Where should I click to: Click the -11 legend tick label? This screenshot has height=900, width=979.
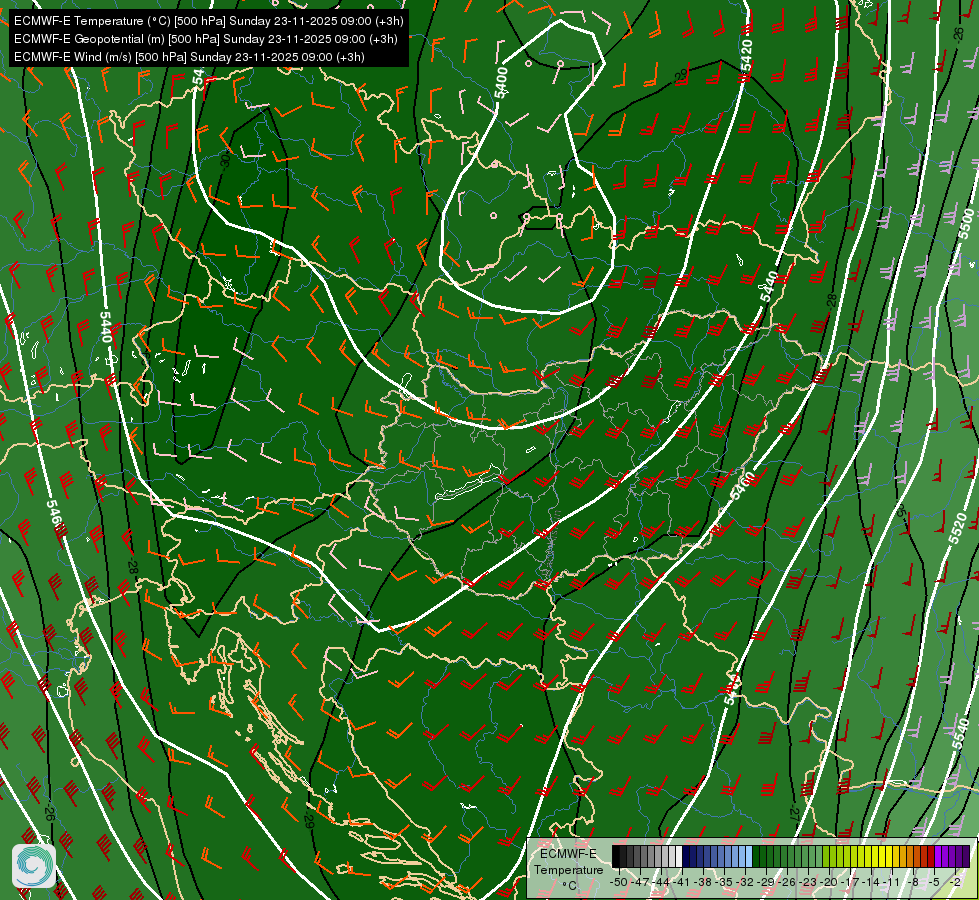[892, 882]
